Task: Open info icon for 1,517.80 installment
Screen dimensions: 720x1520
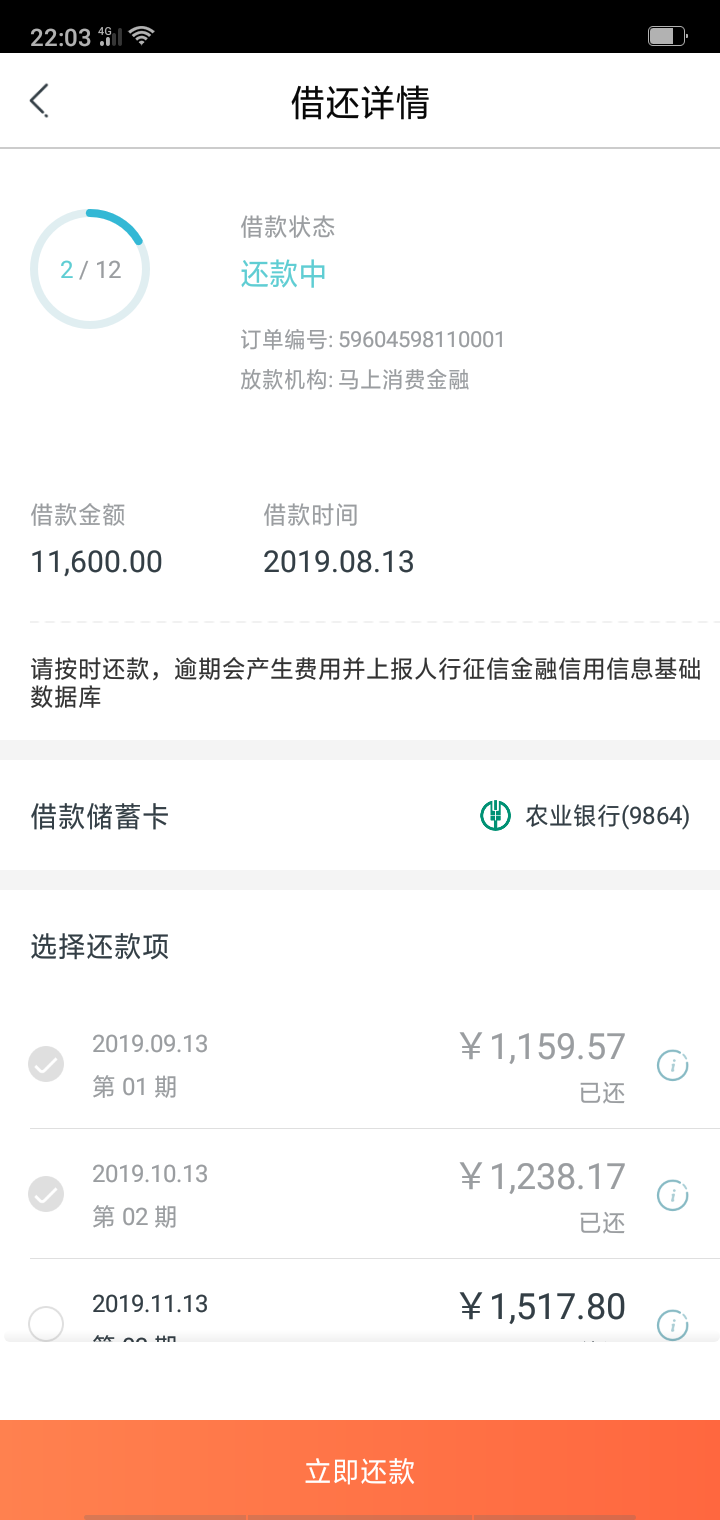Action: click(672, 1325)
